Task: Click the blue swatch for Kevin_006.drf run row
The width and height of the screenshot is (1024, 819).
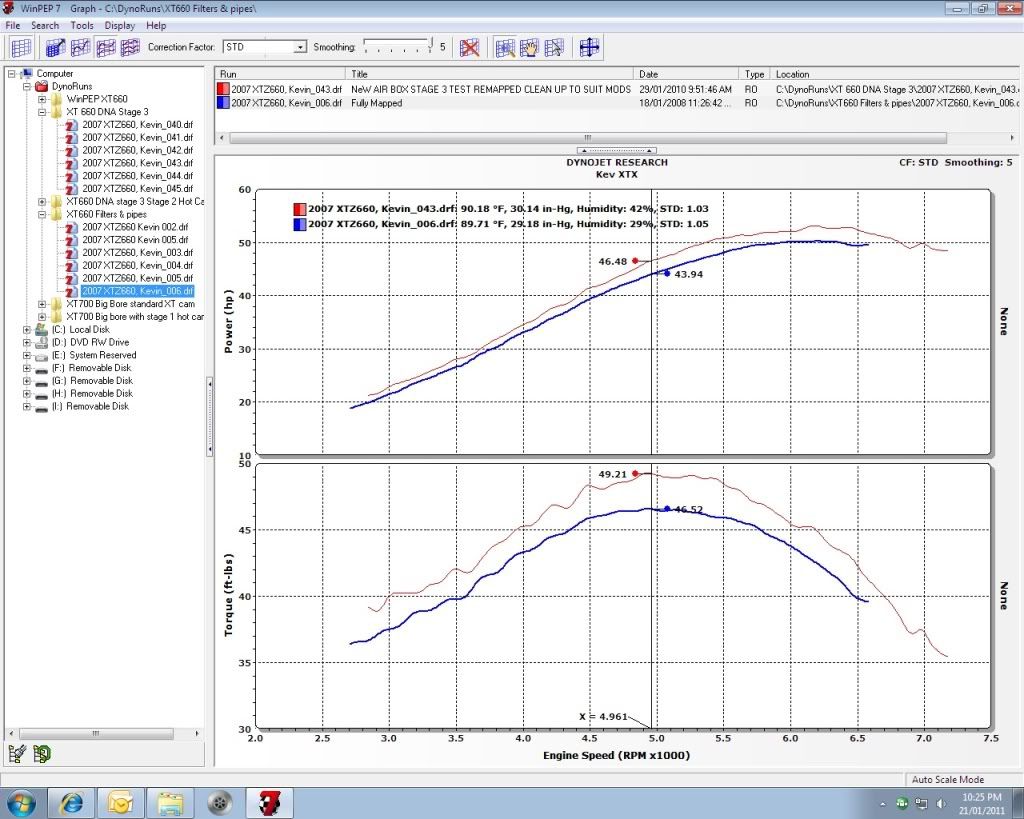Action: coord(223,103)
